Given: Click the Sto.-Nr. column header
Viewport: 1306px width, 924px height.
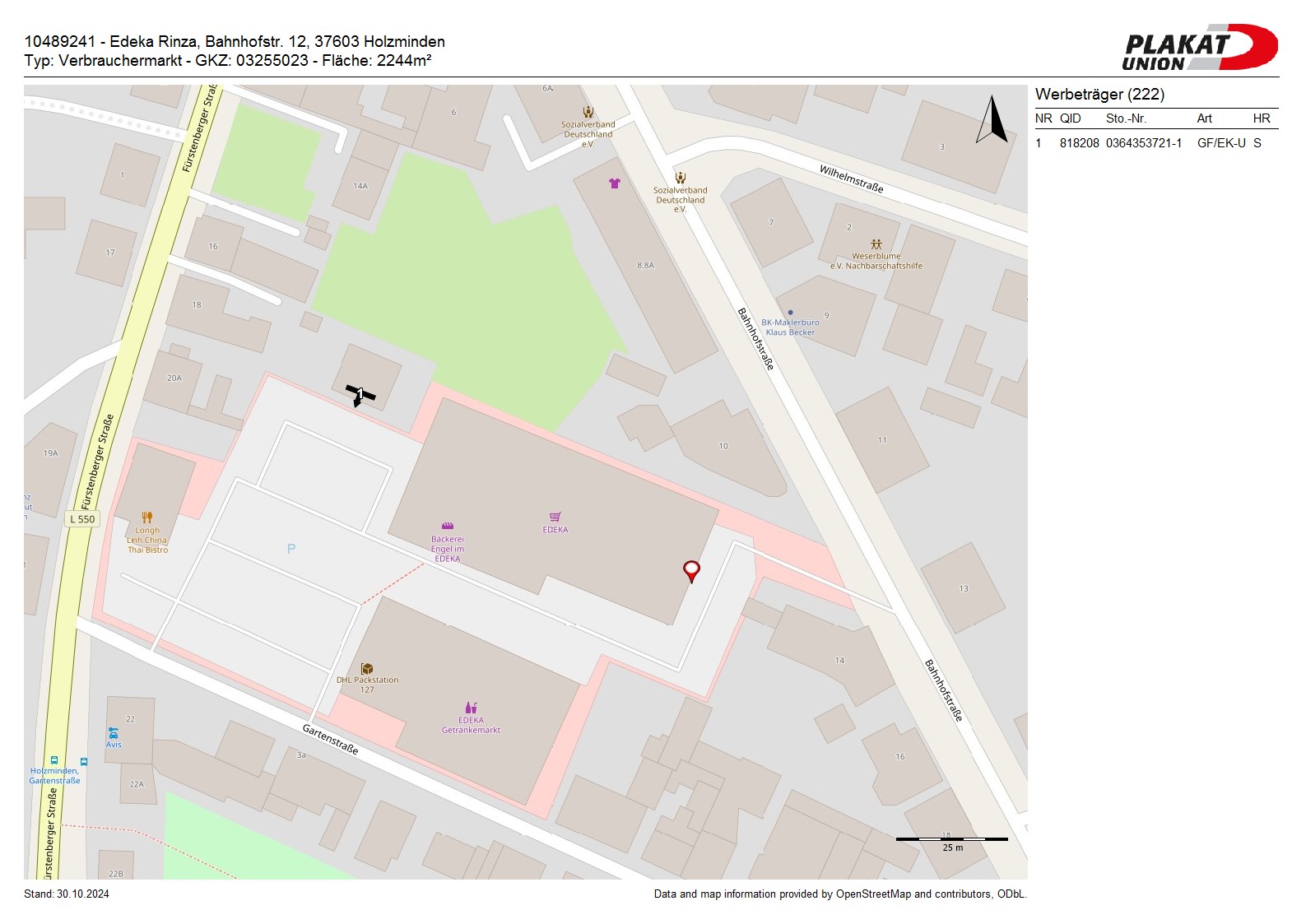Looking at the screenshot, I should pyautogui.click(x=1126, y=118).
